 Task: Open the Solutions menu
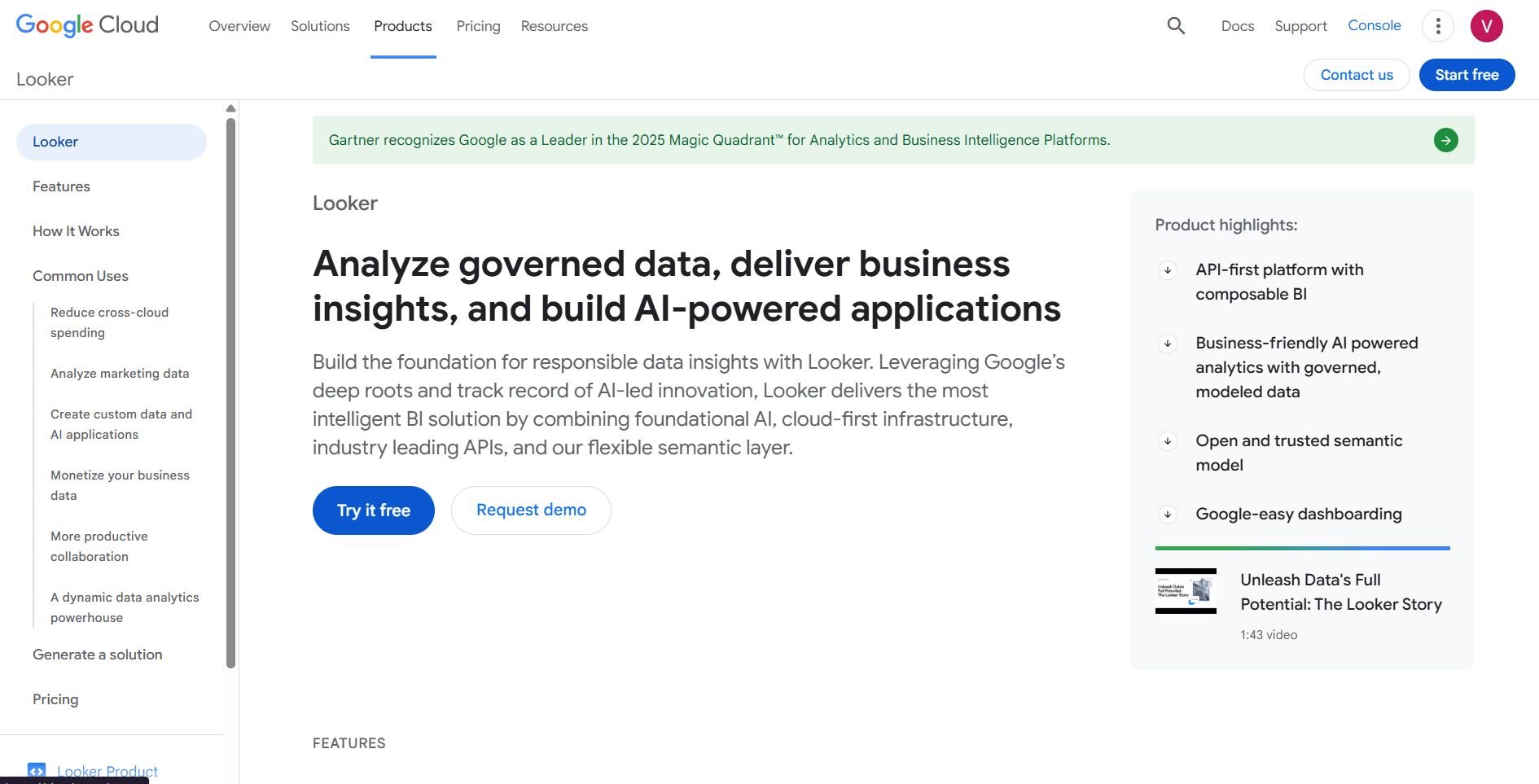(320, 26)
